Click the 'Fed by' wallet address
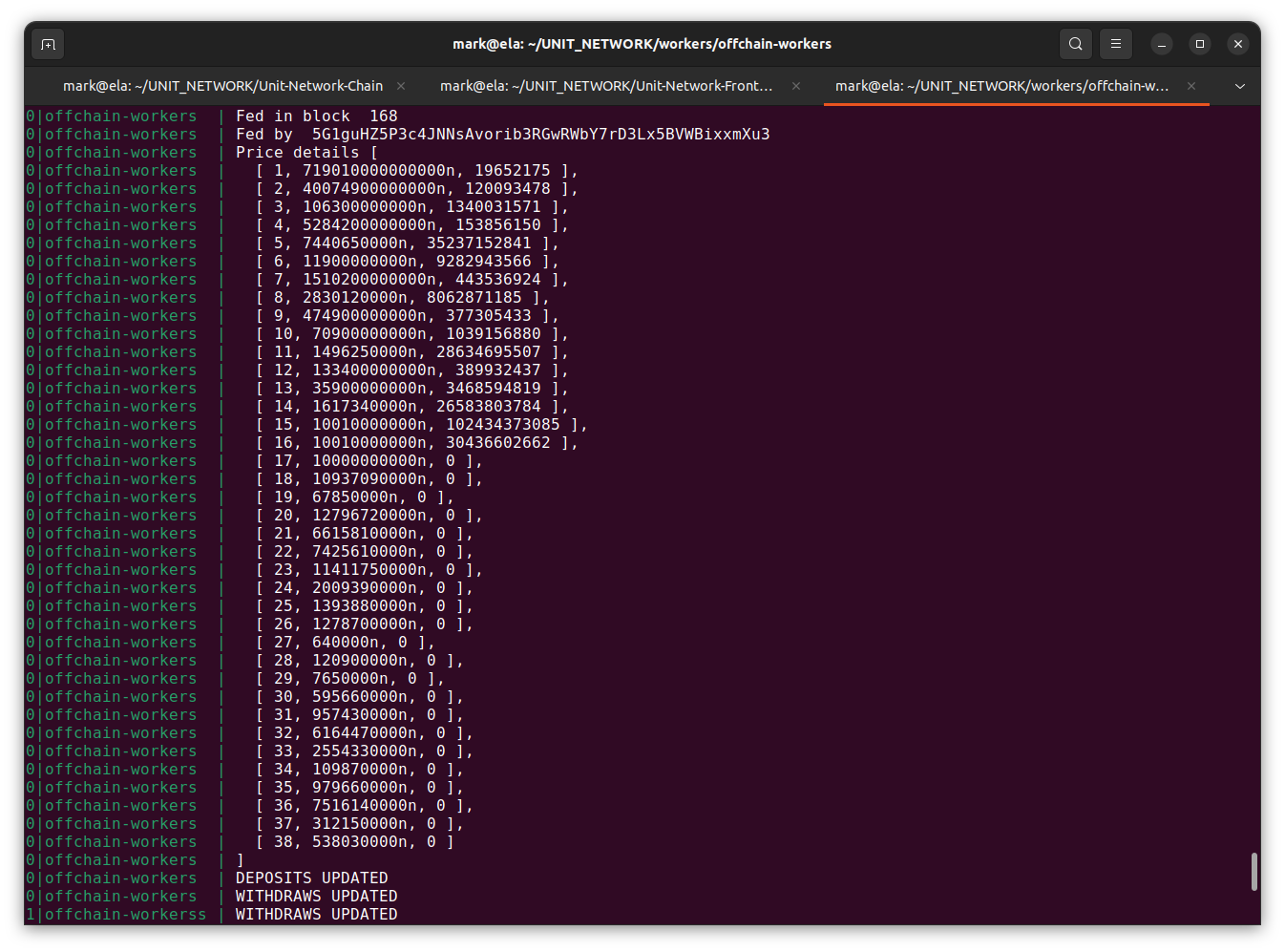Screen dimensions: 1285x952 point(540,135)
